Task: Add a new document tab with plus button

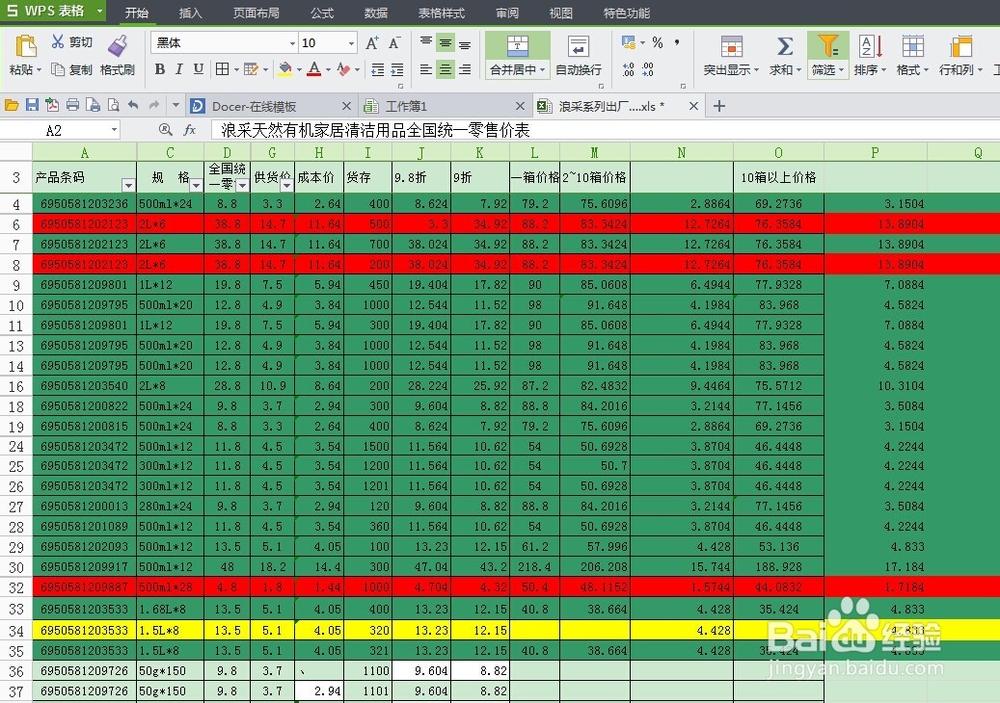Action: pos(719,106)
